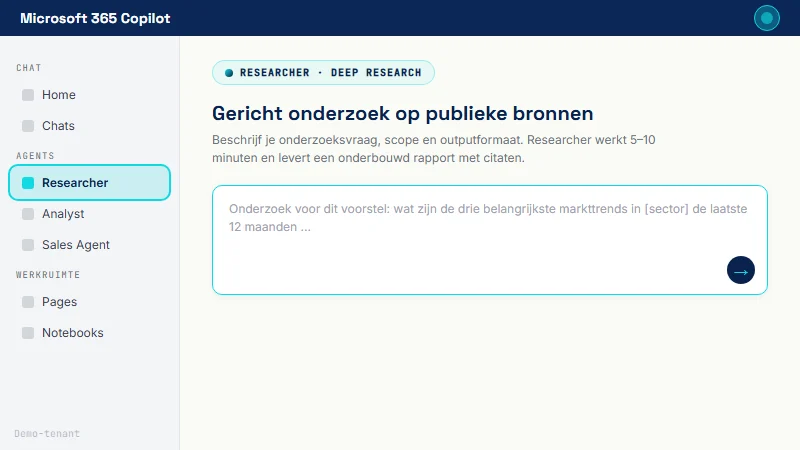The image size is (800, 450).
Task: Open the profile avatar in top bar
Action: [766, 18]
